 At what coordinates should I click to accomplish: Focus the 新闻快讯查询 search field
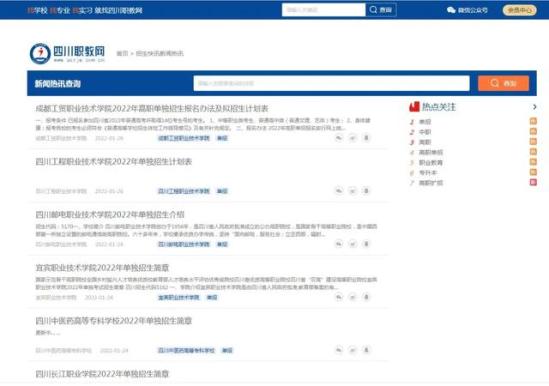click(331, 83)
